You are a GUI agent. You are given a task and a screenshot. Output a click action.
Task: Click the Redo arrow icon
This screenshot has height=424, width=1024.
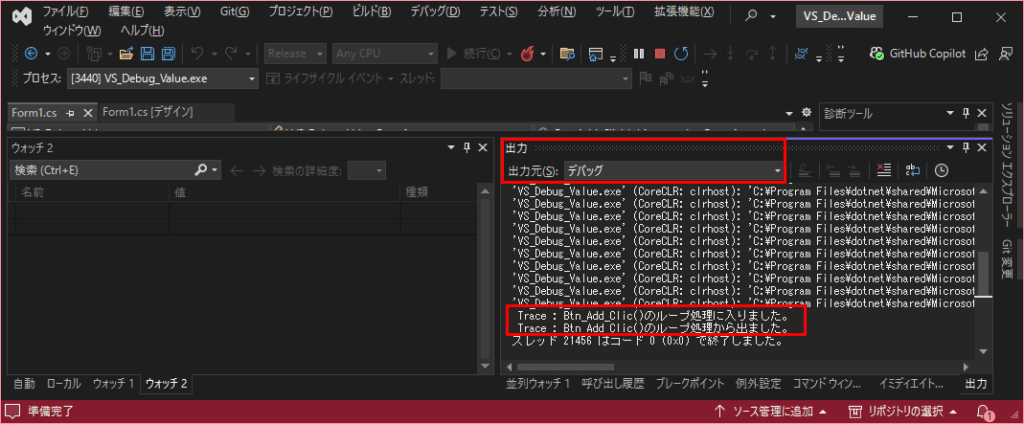tap(231, 54)
